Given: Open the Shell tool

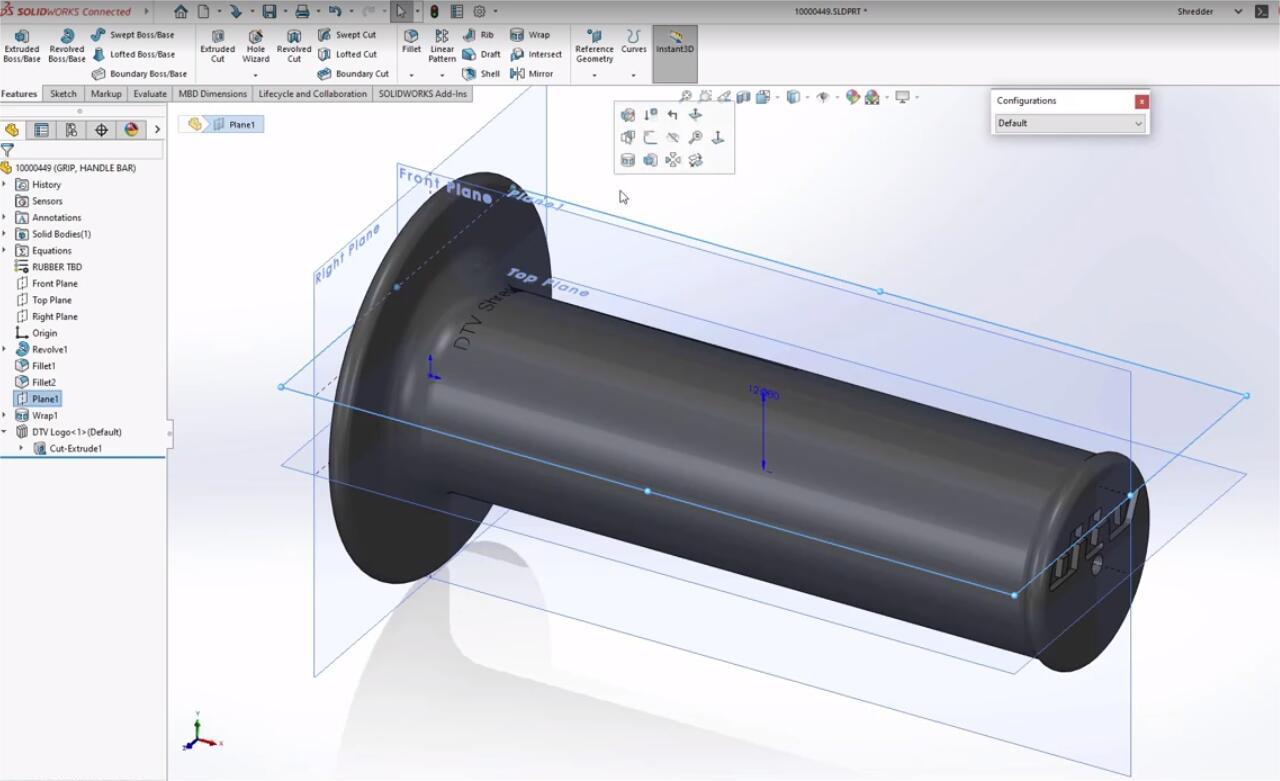Looking at the screenshot, I should coord(489,73).
